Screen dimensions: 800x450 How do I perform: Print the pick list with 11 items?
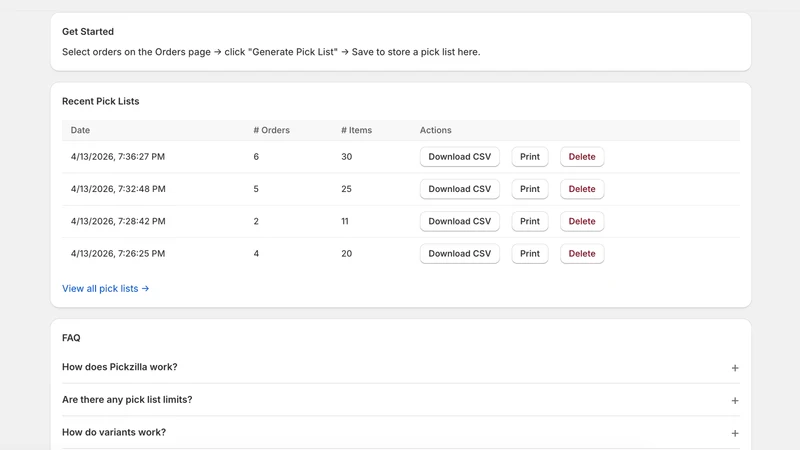(x=530, y=221)
